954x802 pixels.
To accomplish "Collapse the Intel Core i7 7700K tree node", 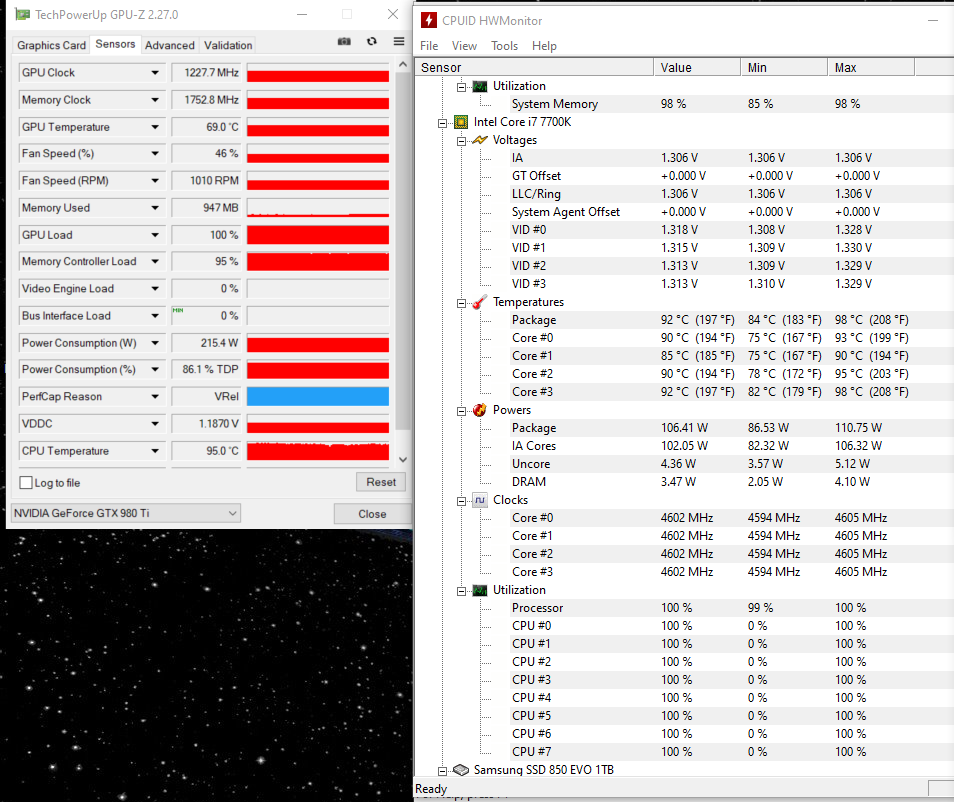I will coord(442,123).
